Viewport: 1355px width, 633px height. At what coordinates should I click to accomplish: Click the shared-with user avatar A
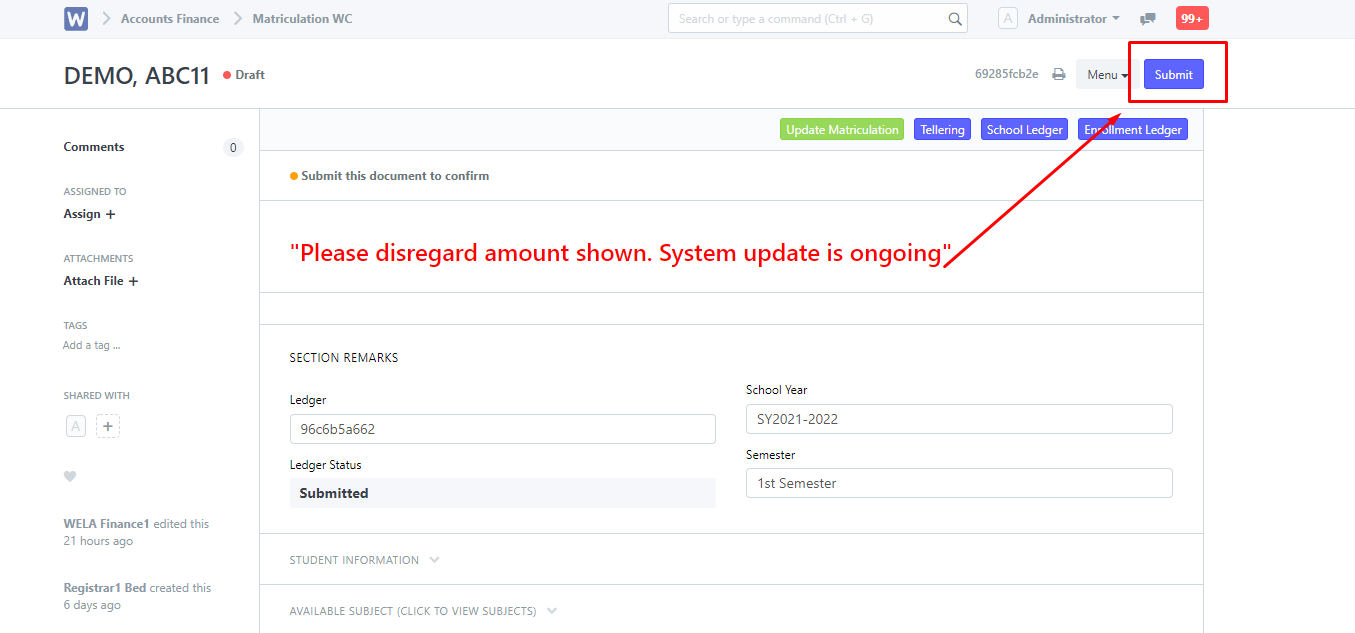(x=76, y=427)
